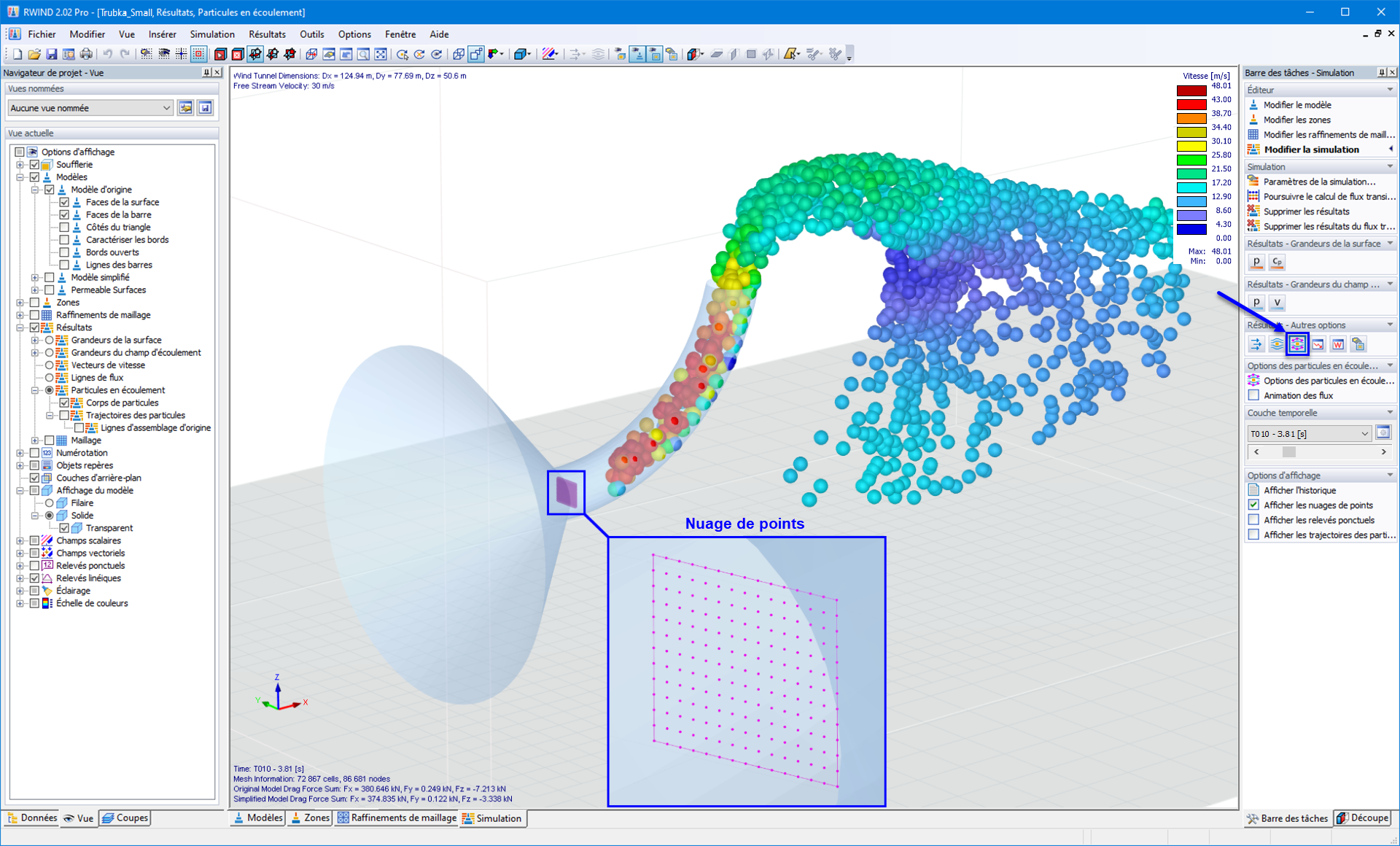Viewport: 1400px width, 846px height.
Task: Click the streaming particles results icon
Action: [1297, 344]
